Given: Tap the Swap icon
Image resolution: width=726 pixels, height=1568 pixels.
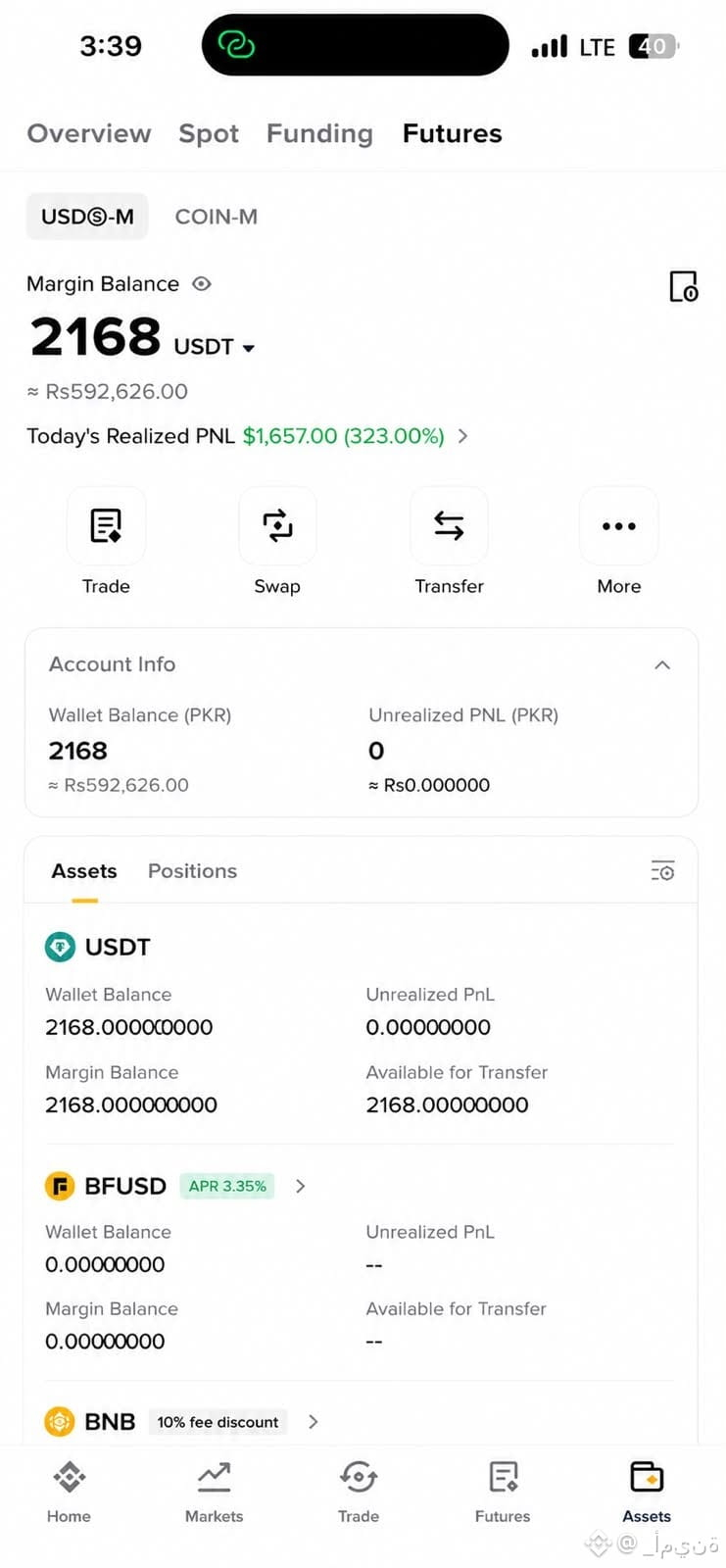Looking at the screenshot, I should tap(277, 526).
